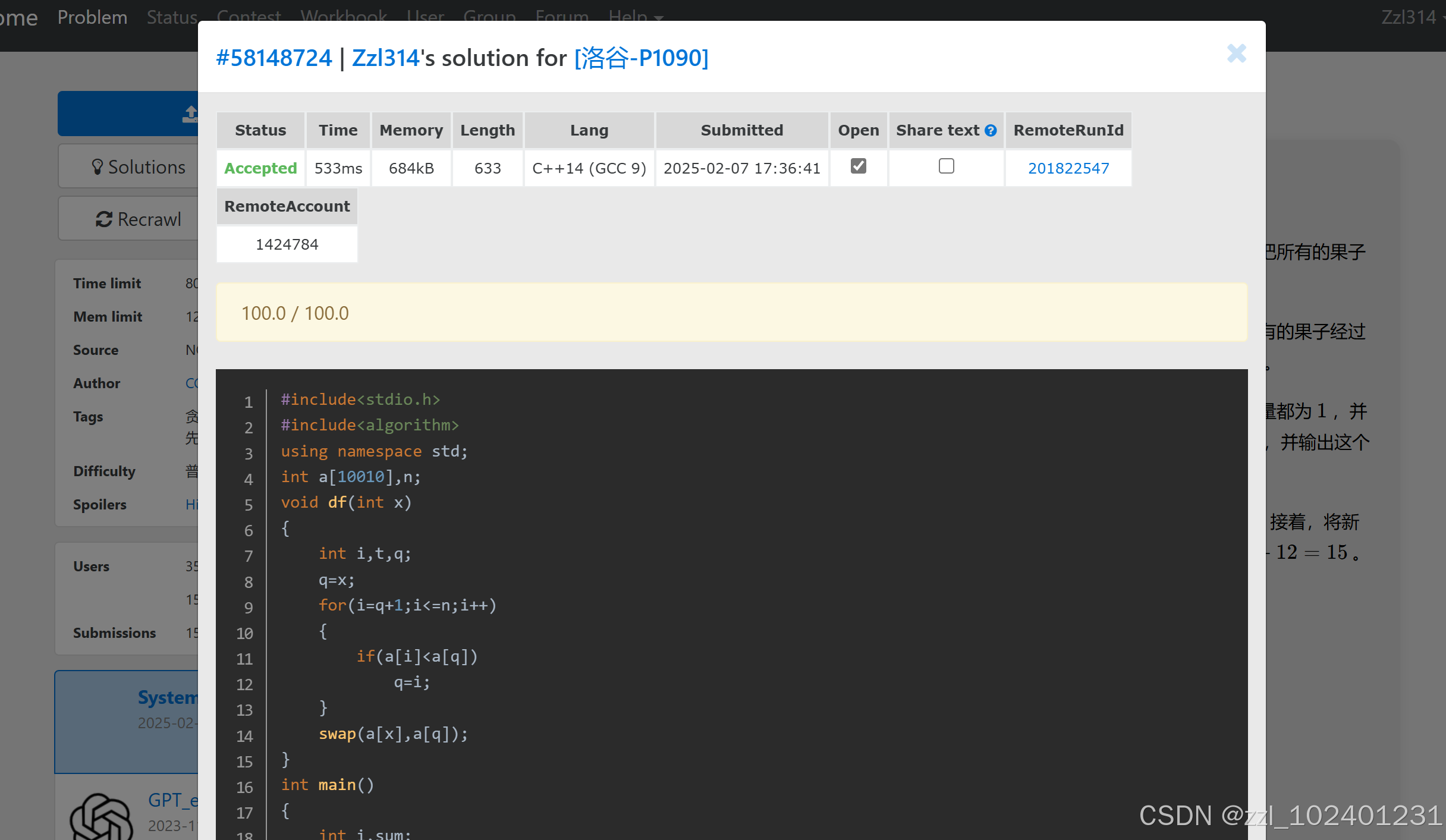
Task: Open the Problem menu item
Action: click(92, 17)
